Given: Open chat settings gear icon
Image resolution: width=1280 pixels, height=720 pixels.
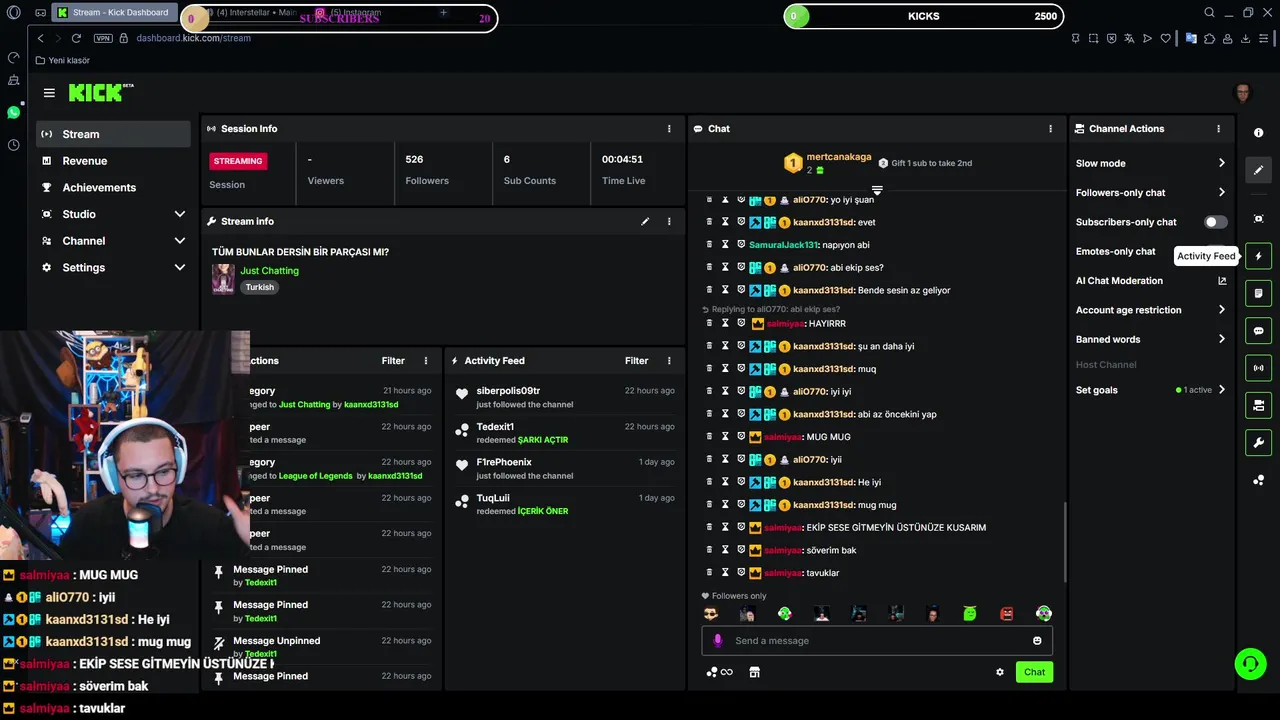Looking at the screenshot, I should [x=999, y=672].
